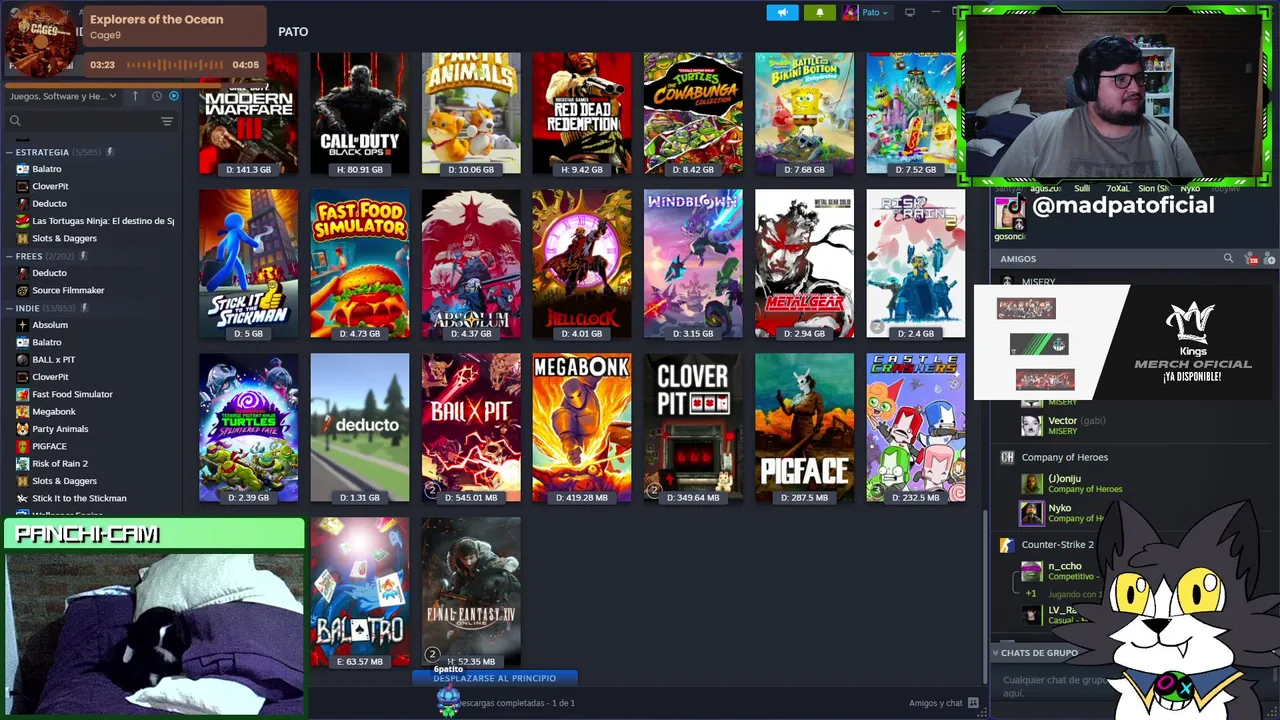
Task: Select Fast Food Simulator in the sidebar
Action: pyautogui.click(x=72, y=394)
